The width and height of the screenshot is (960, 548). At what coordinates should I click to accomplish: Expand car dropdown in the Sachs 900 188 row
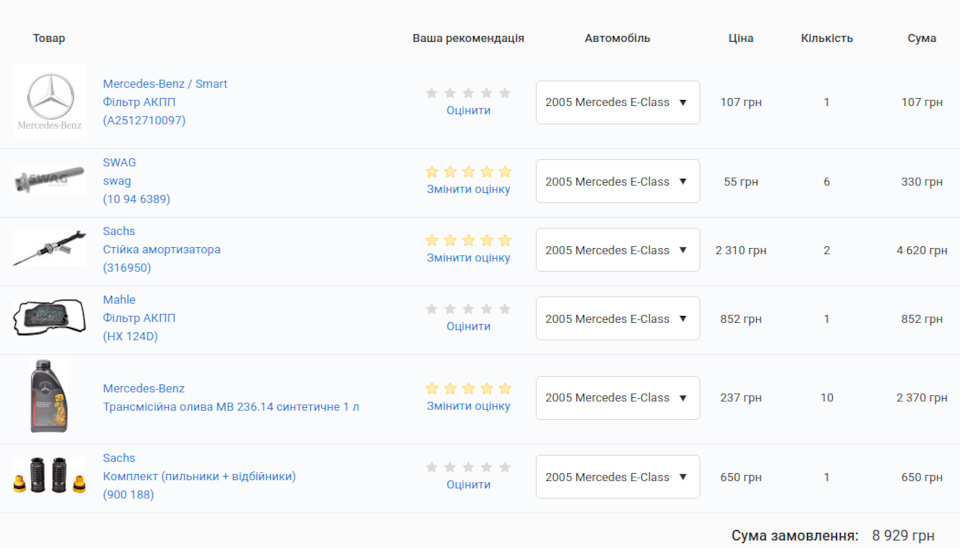pyautogui.click(x=618, y=477)
